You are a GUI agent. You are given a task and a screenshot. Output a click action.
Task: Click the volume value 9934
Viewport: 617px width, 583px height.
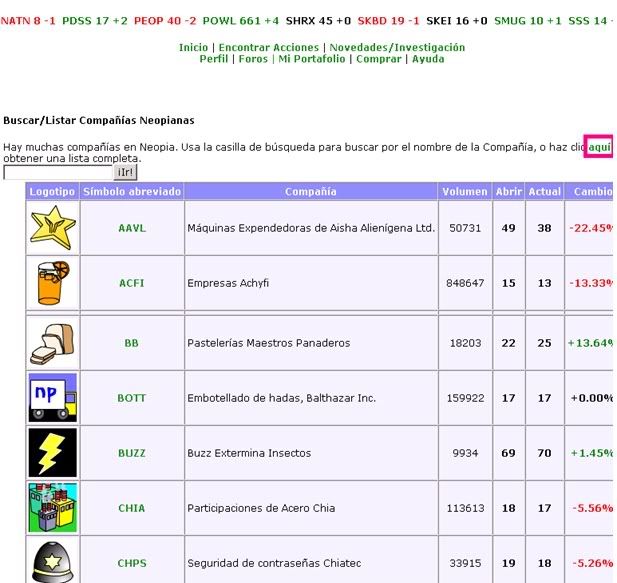click(x=465, y=453)
